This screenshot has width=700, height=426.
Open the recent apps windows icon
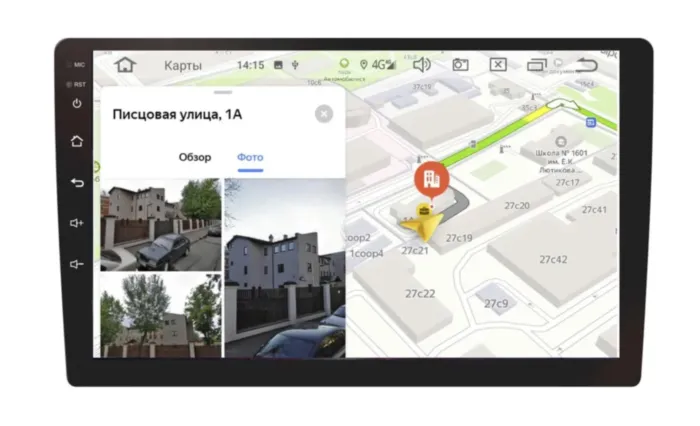(537, 65)
